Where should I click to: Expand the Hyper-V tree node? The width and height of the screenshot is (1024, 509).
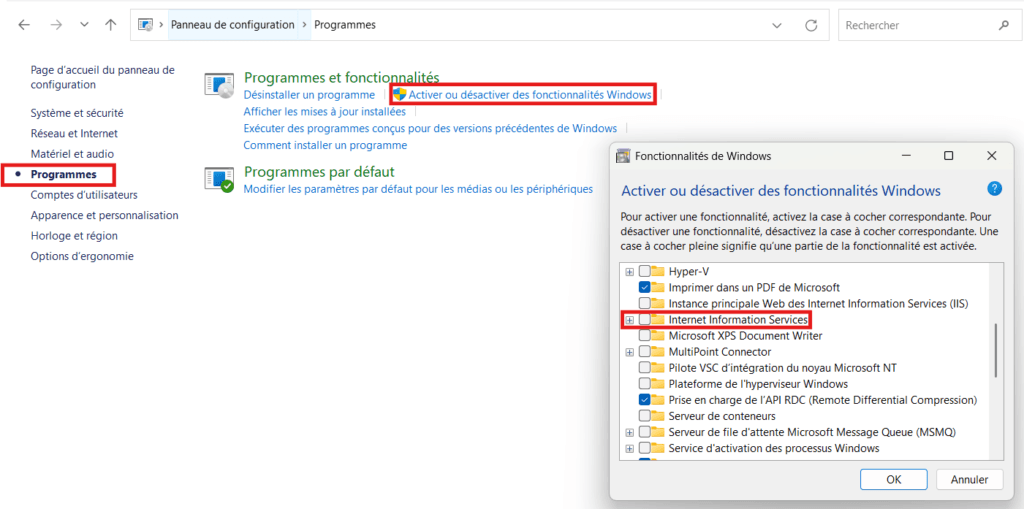[x=630, y=271]
